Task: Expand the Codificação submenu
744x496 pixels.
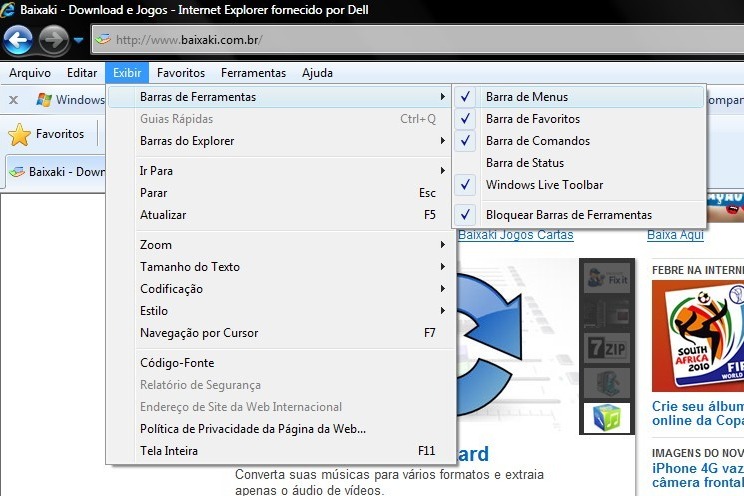Action: click(280, 289)
